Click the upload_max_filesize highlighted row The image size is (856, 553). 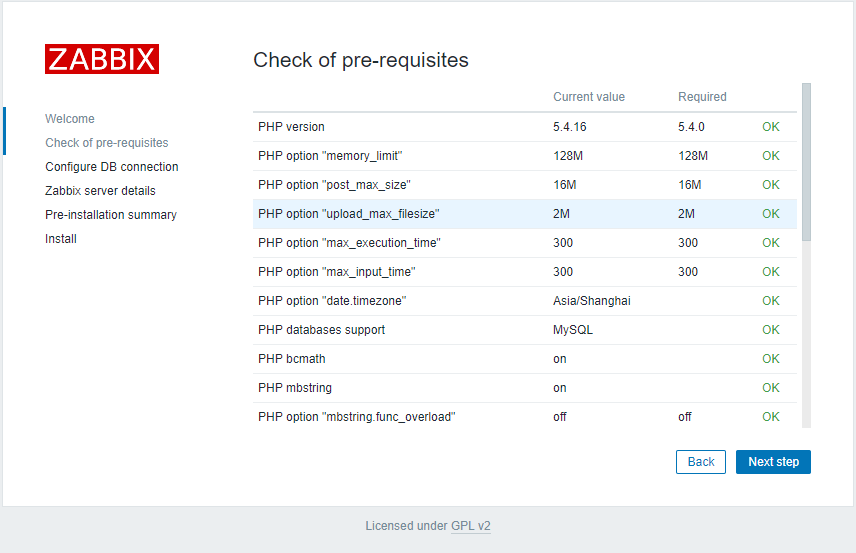click(525, 214)
